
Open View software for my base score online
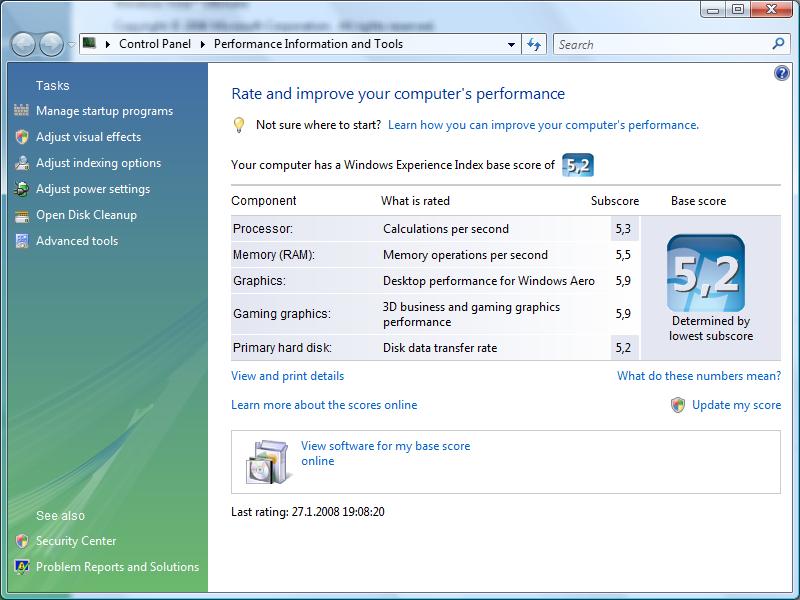pyautogui.click(x=385, y=453)
